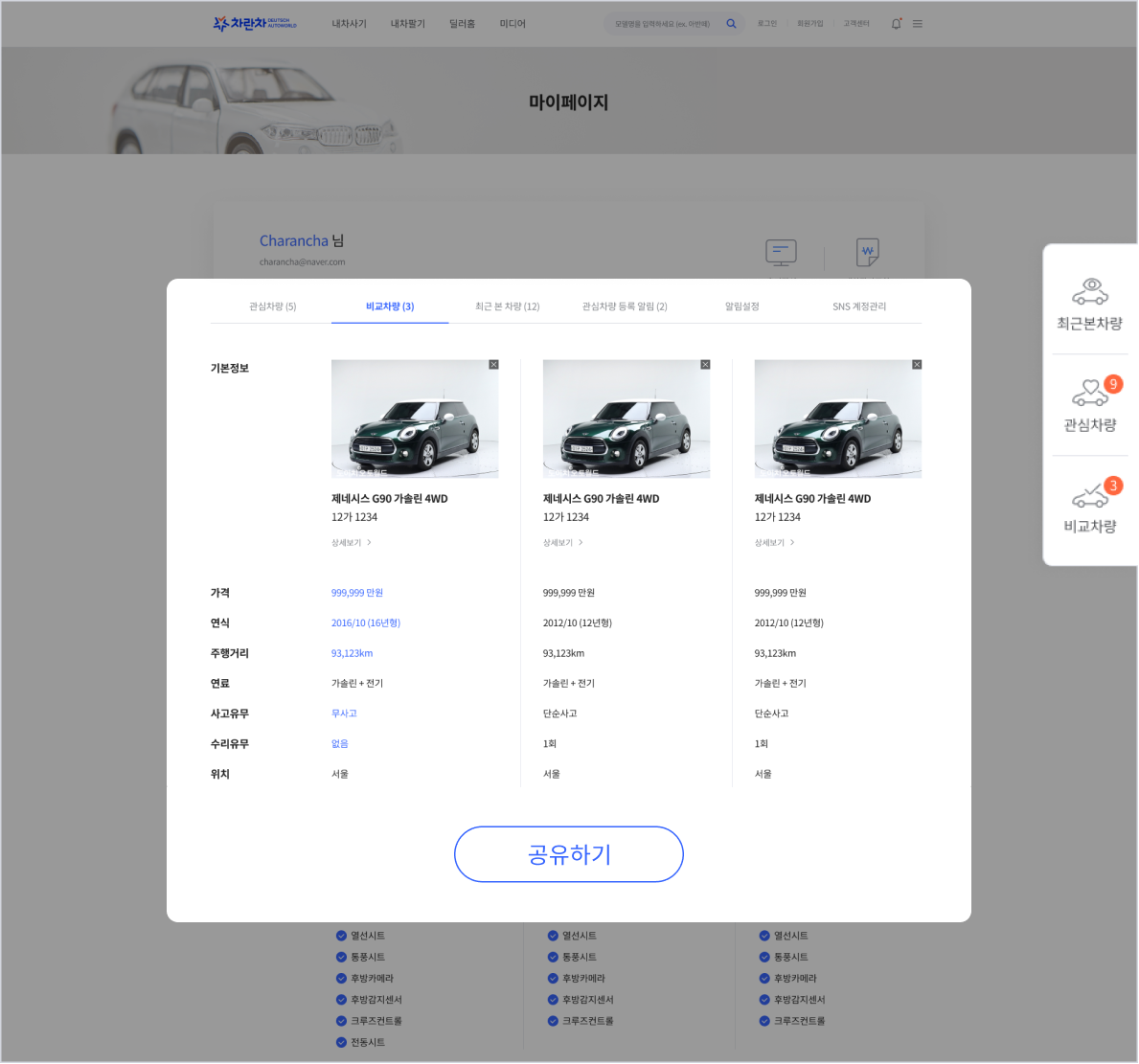This screenshot has height=1064, width=1139.
Task: Toggle 크루즈컨트롤 check for the third car
Action: (764, 1021)
